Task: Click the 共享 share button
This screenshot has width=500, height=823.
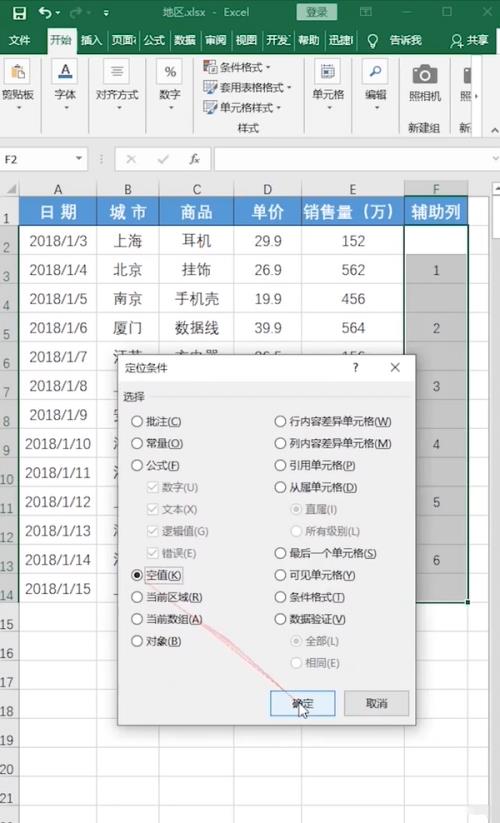Action: click(x=470, y=40)
